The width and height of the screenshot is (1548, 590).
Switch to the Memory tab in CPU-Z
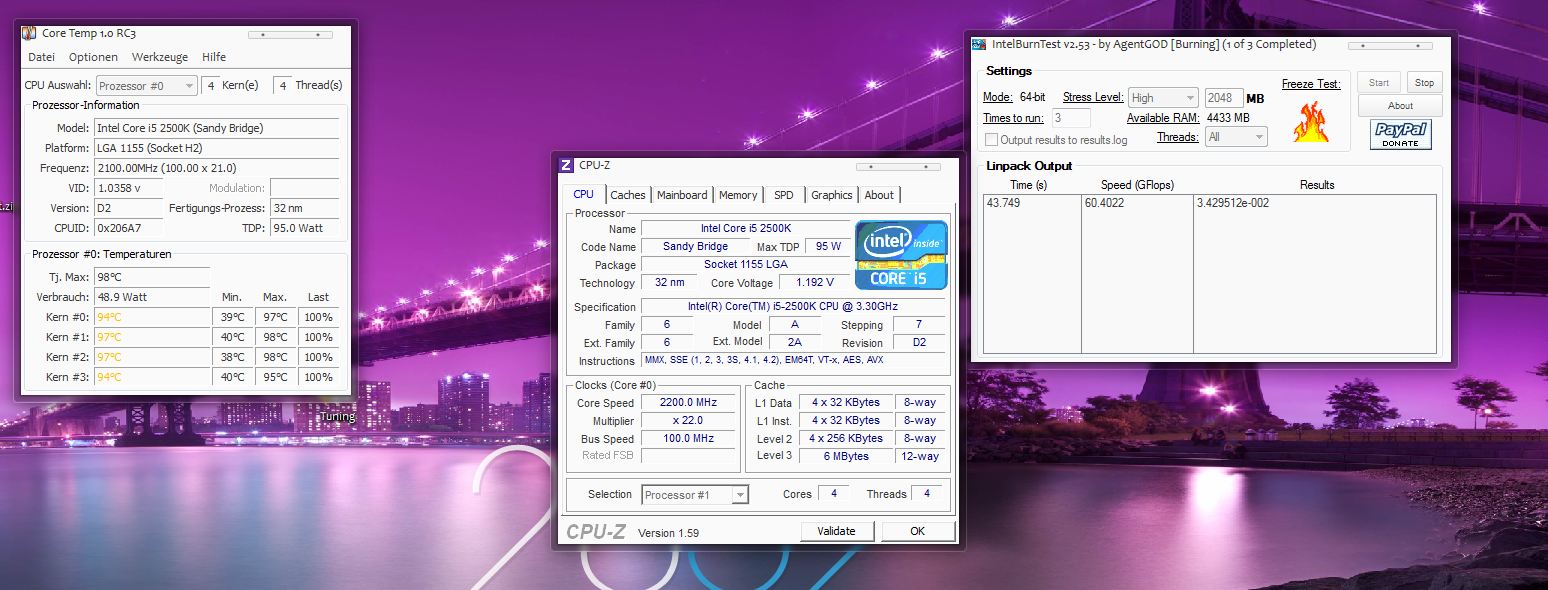(738, 195)
